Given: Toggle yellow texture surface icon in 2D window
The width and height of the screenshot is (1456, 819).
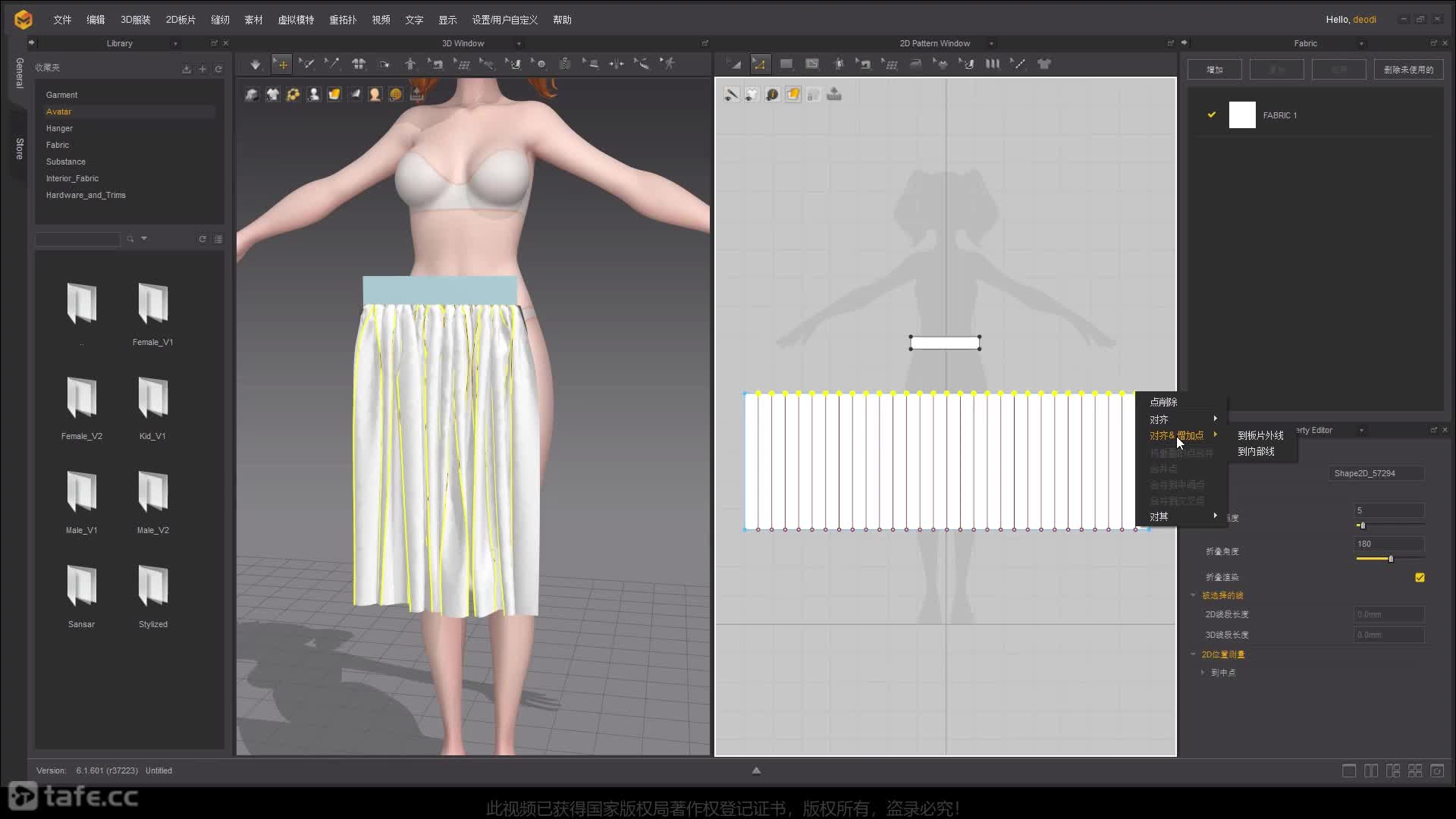Looking at the screenshot, I should [x=792, y=94].
